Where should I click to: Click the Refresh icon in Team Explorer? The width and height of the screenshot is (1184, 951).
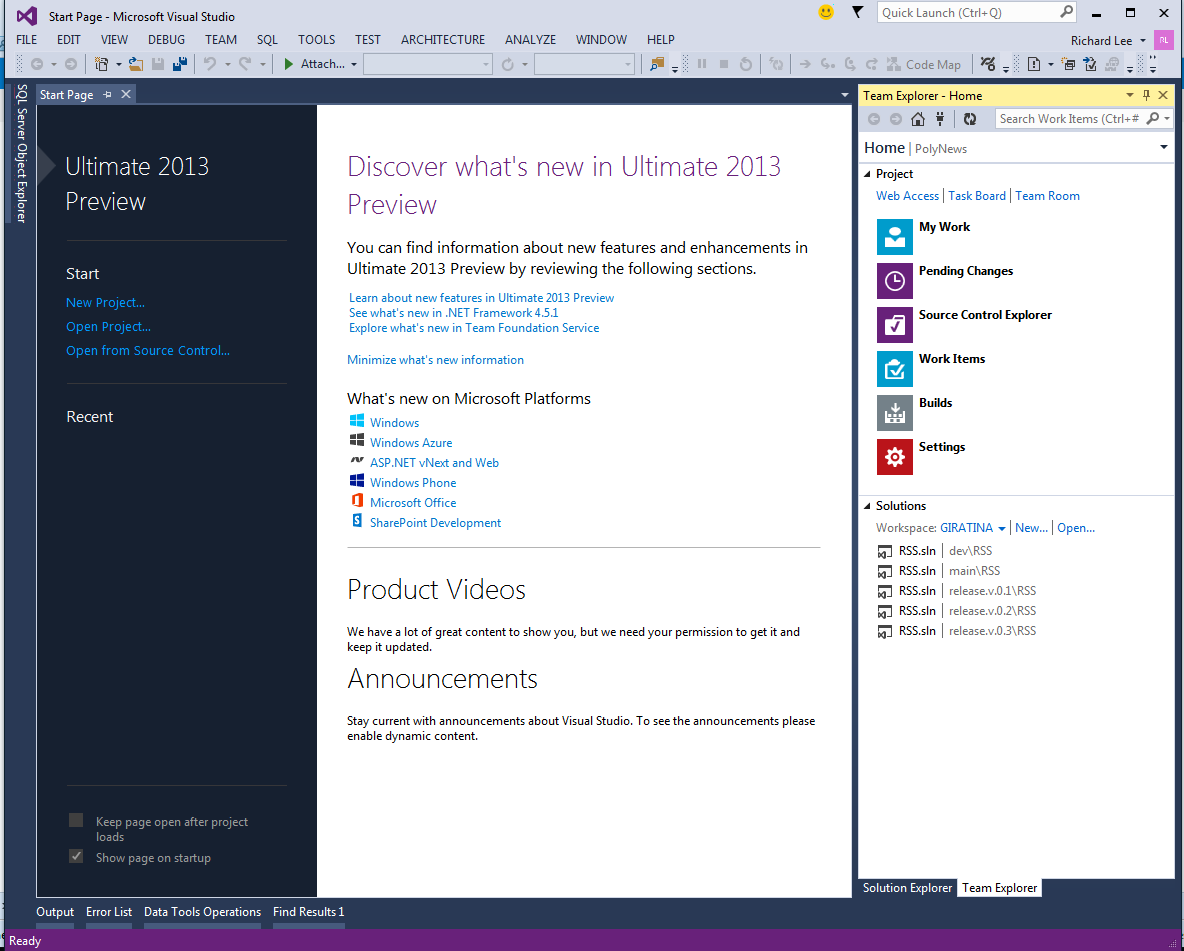(970, 119)
